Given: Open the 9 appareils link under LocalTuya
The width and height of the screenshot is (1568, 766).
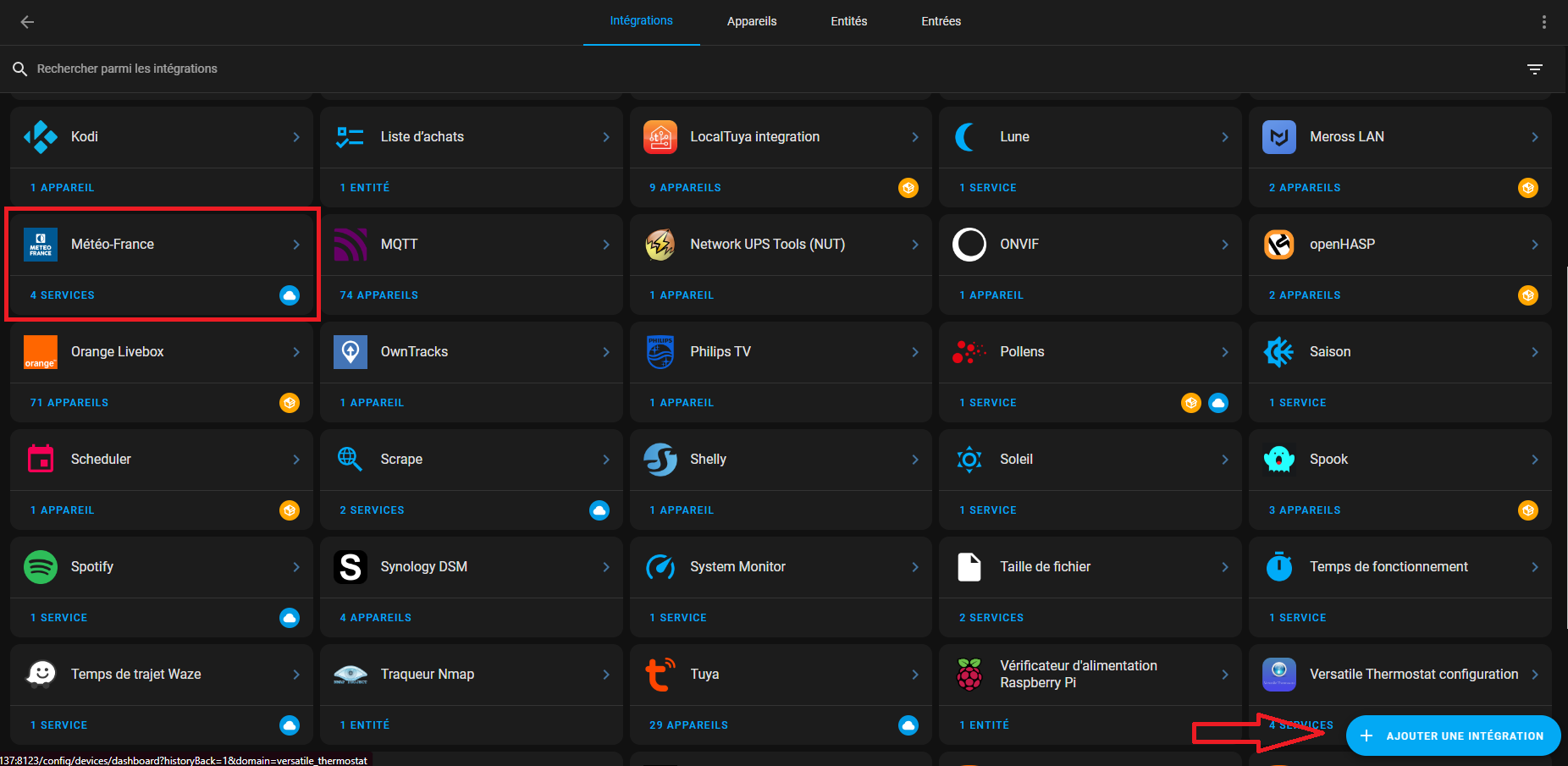Looking at the screenshot, I should [x=686, y=188].
